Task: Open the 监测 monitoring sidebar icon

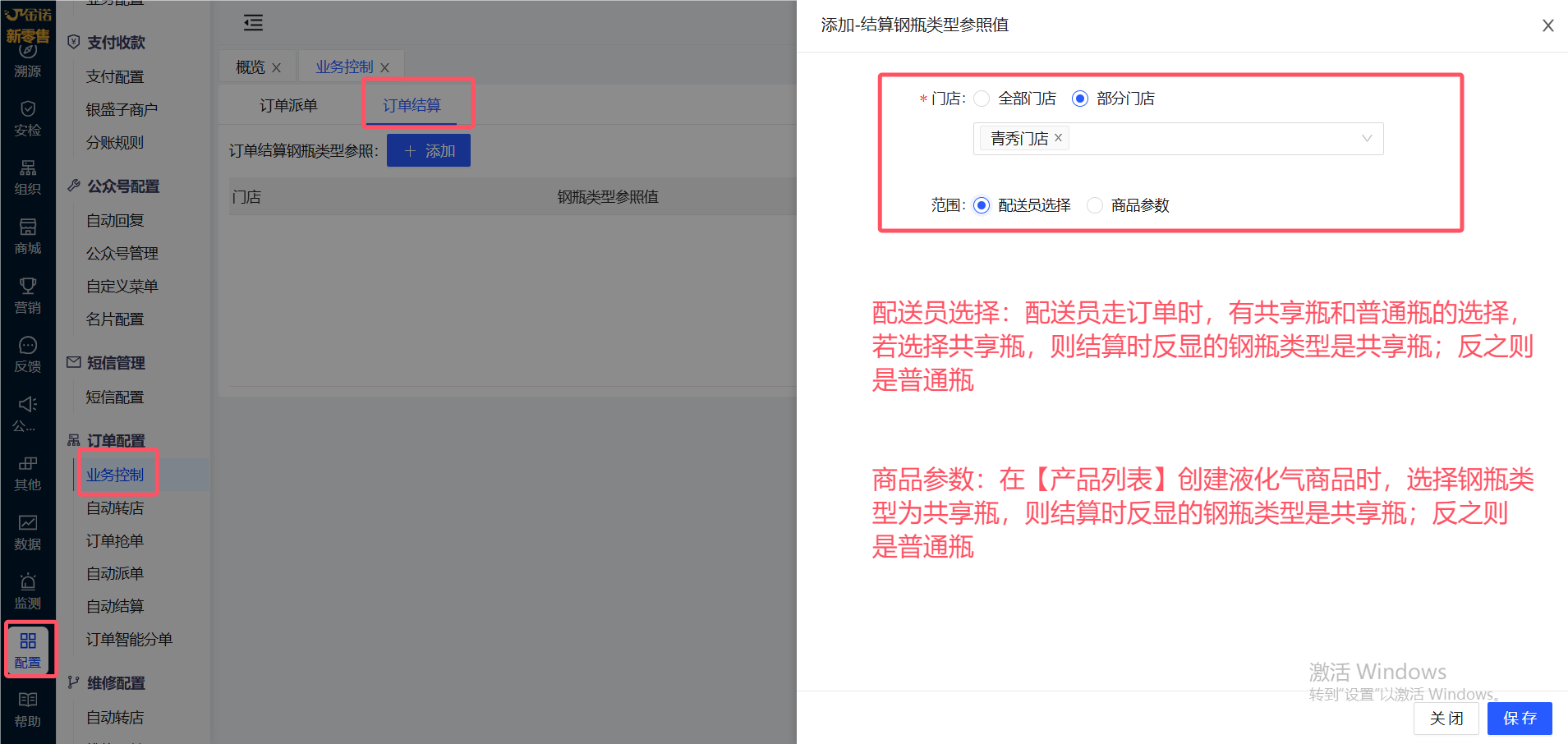Action: (27, 591)
